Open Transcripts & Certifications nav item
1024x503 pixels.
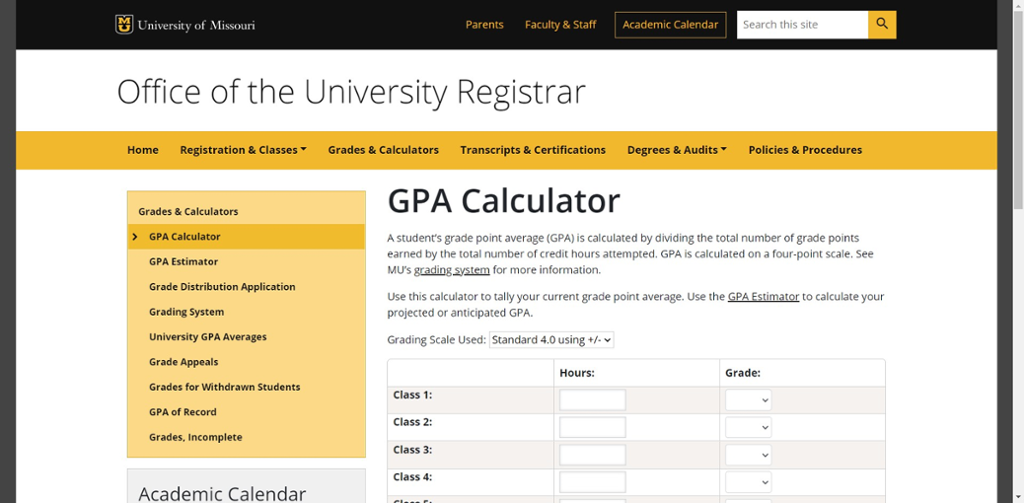pyautogui.click(x=533, y=150)
